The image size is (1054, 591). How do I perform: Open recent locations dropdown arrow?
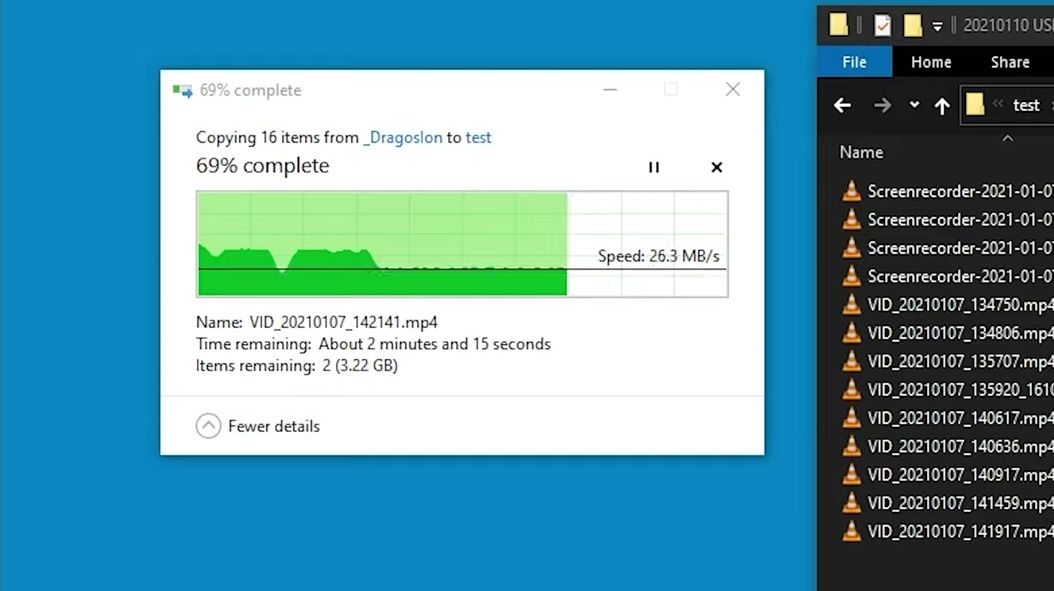coord(914,105)
